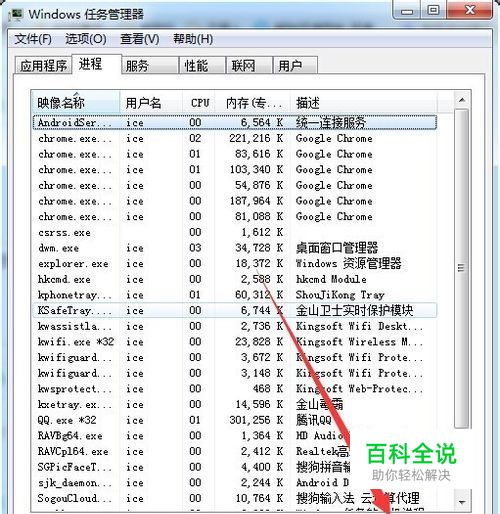
Task: Sort by 描述 column header
Action: pos(363,103)
